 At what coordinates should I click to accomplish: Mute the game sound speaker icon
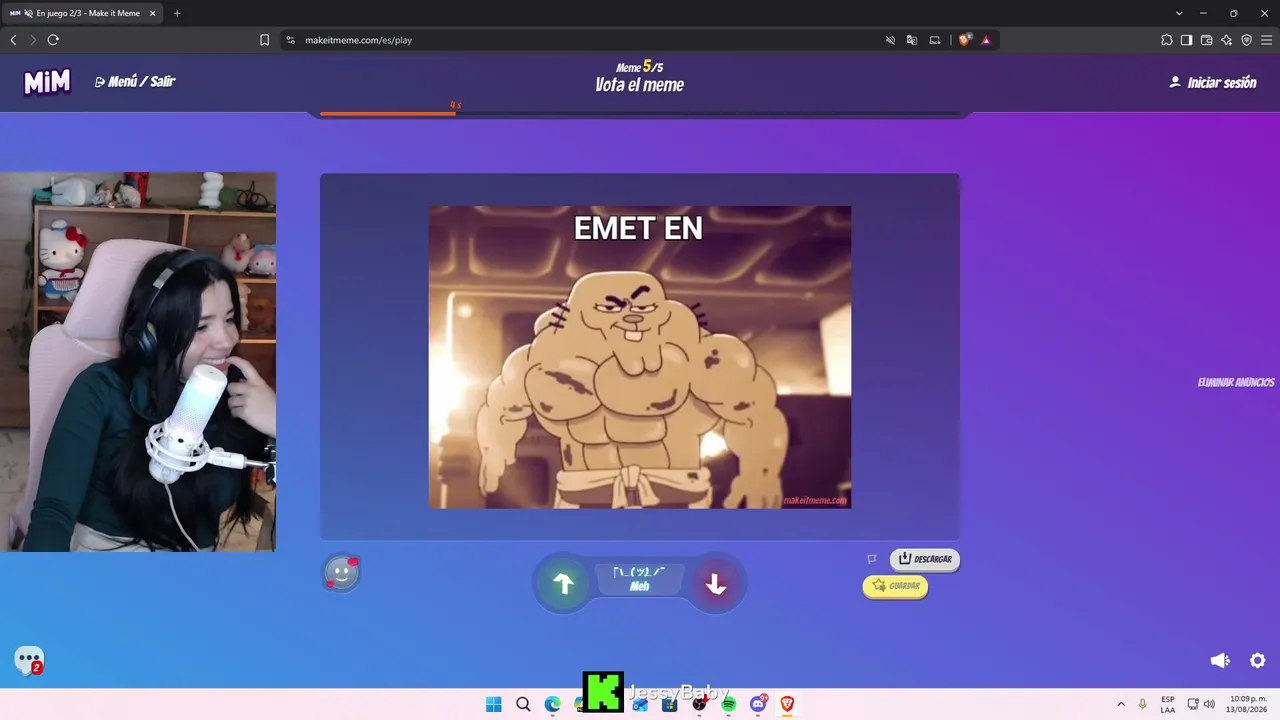1220,660
